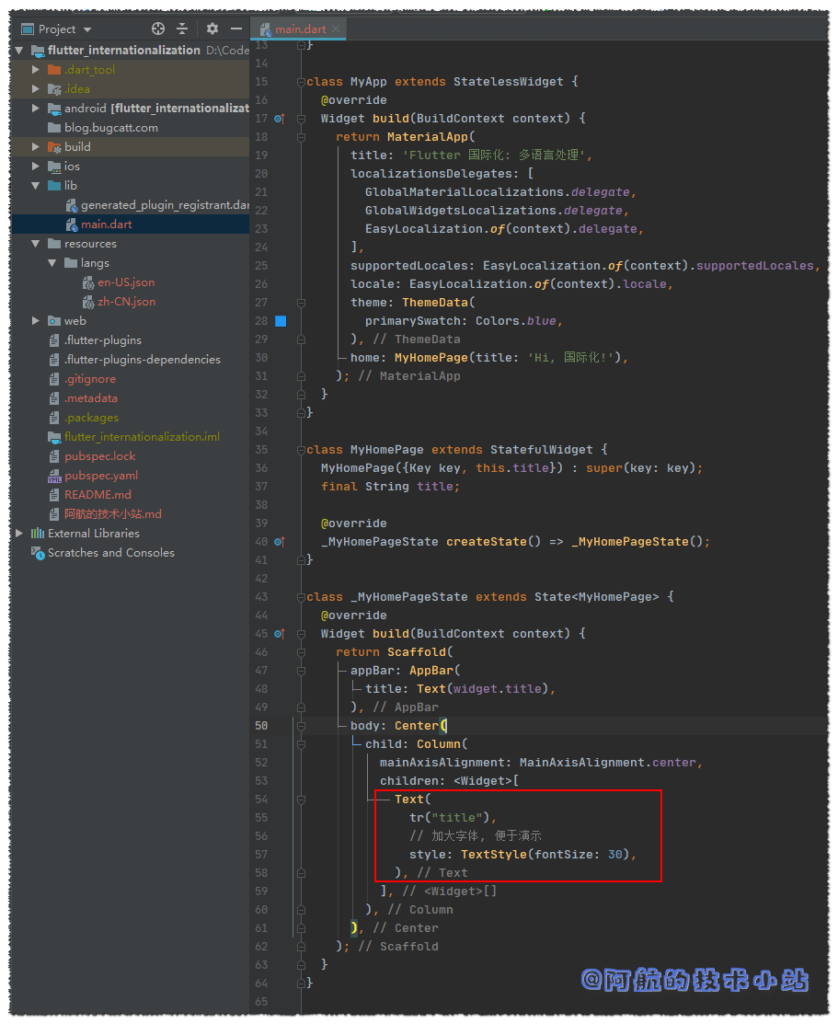Viewport: 838px width, 1024px height.
Task: Open pubspec.yaml from the project tree
Action: (101, 476)
